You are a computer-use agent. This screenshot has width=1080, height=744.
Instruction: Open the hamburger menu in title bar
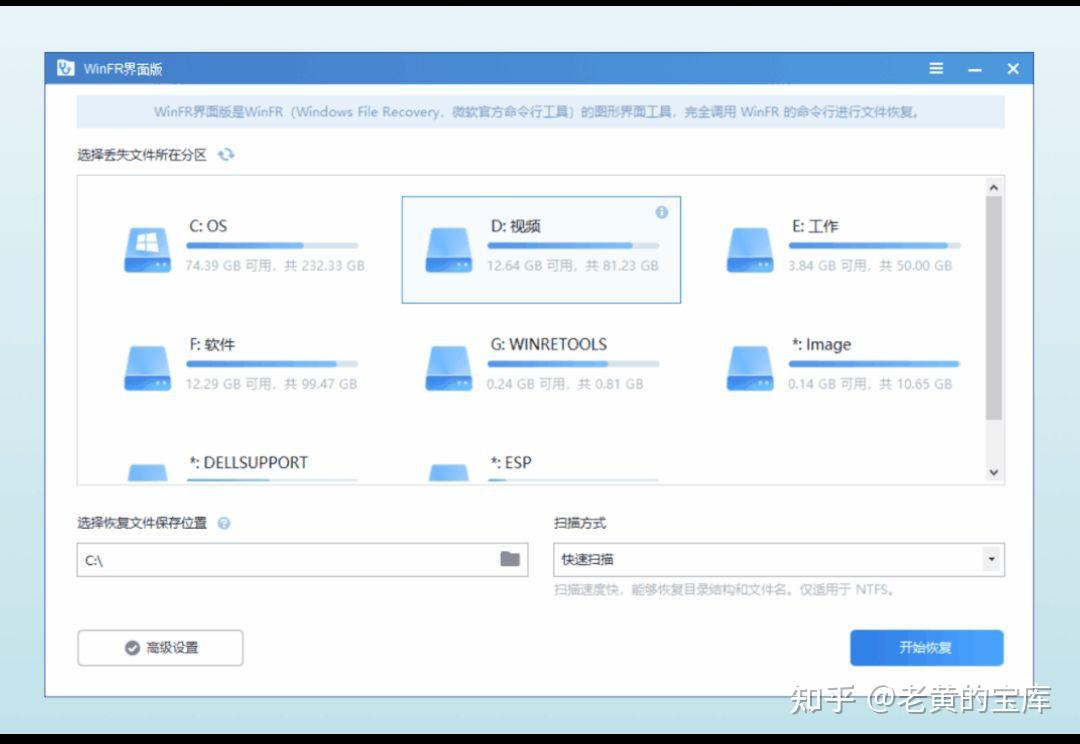pyautogui.click(x=936, y=68)
